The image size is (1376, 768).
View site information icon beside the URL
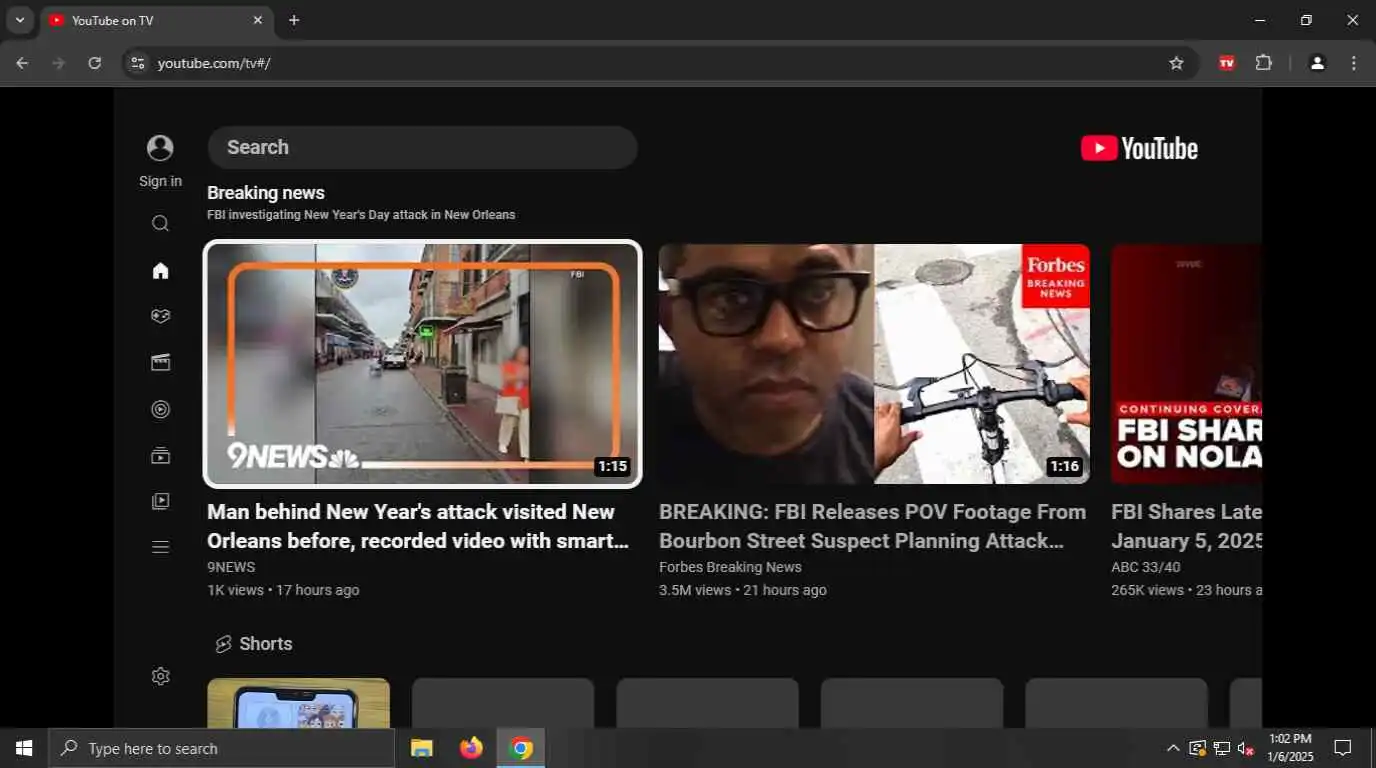(x=138, y=63)
